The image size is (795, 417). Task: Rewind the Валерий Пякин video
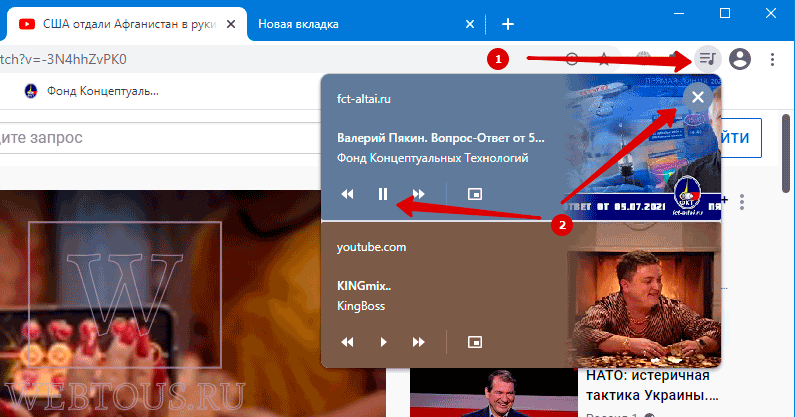click(x=347, y=194)
